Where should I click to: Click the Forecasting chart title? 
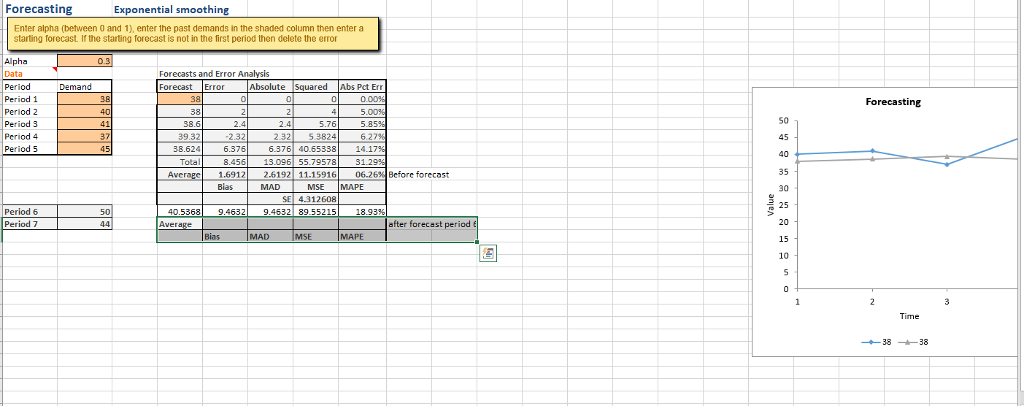pyautogui.click(x=893, y=102)
